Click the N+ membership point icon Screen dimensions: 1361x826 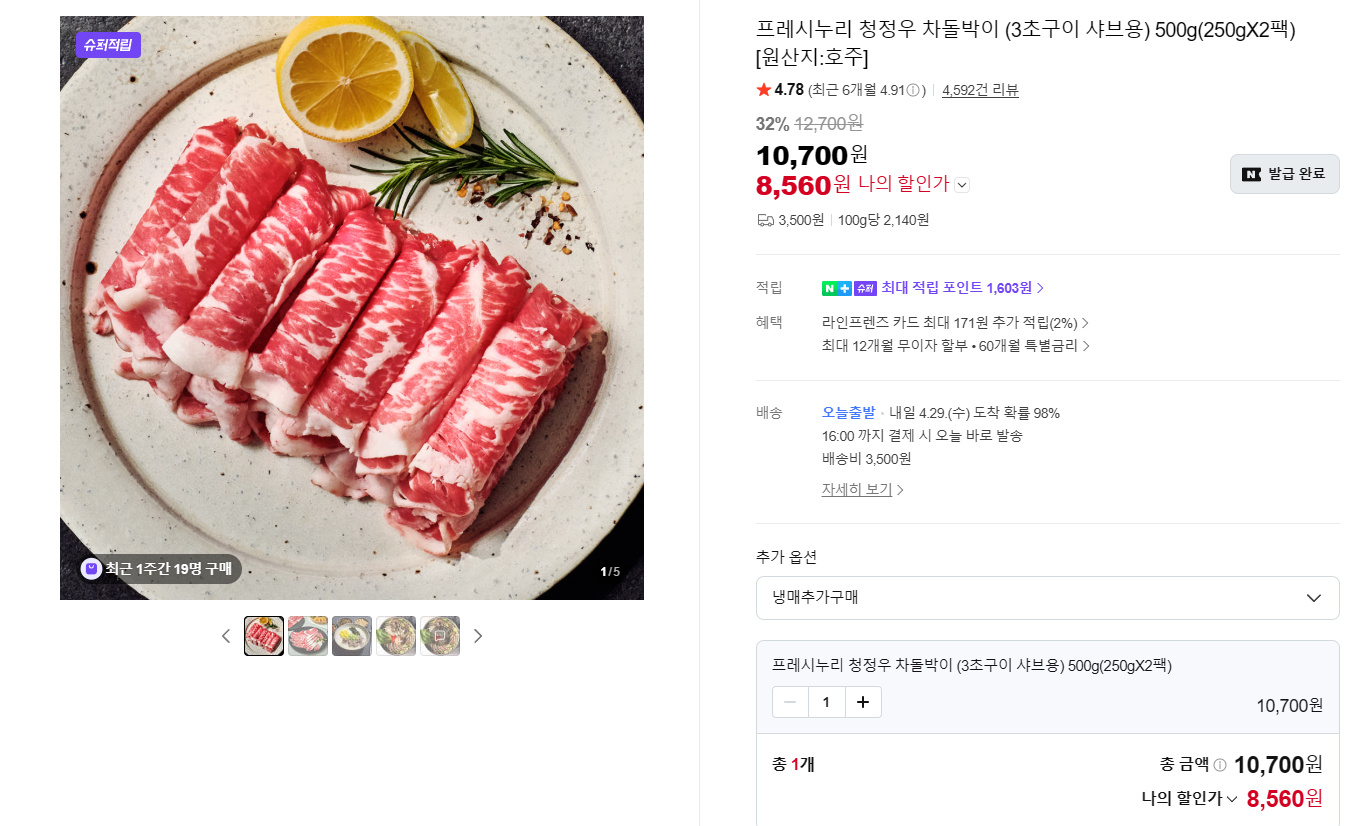tap(837, 288)
